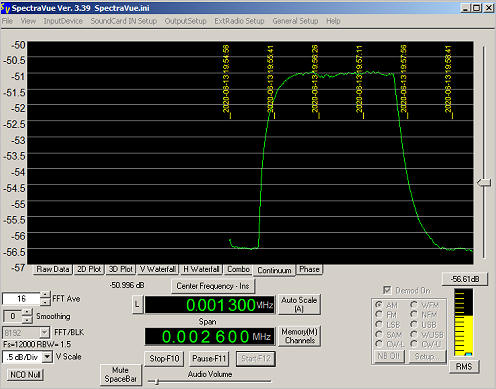Click Pause-F11 button
Viewport: 496px width, 389px height.
[x=209, y=359]
